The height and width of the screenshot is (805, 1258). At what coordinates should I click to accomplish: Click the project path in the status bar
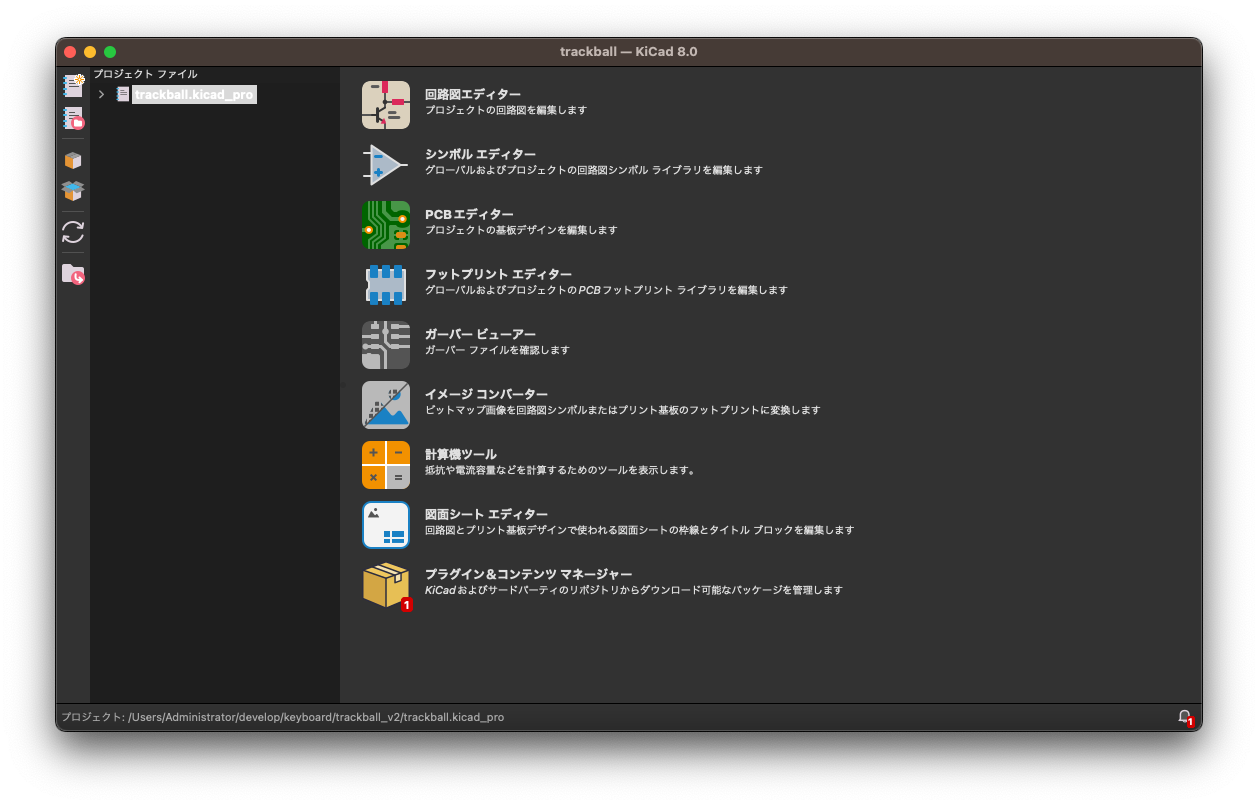click(x=283, y=717)
